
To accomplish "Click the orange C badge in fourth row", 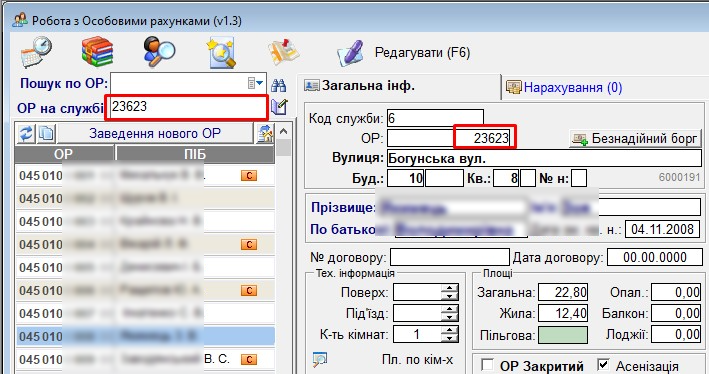I will click(249, 245).
